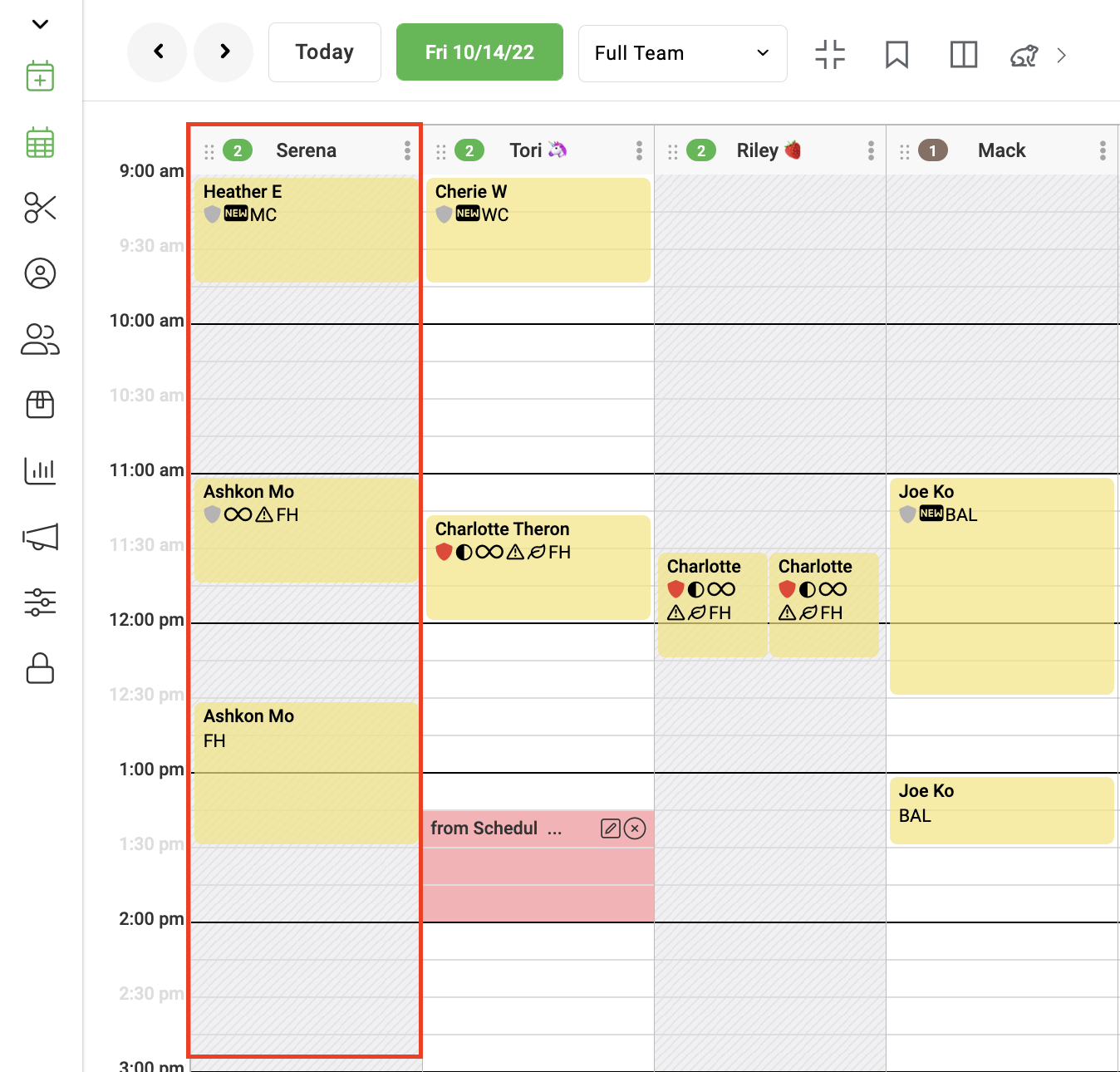Click the 'from Schedul ...' block text
The width and height of the screenshot is (1120, 1072).
pos(496,829)
